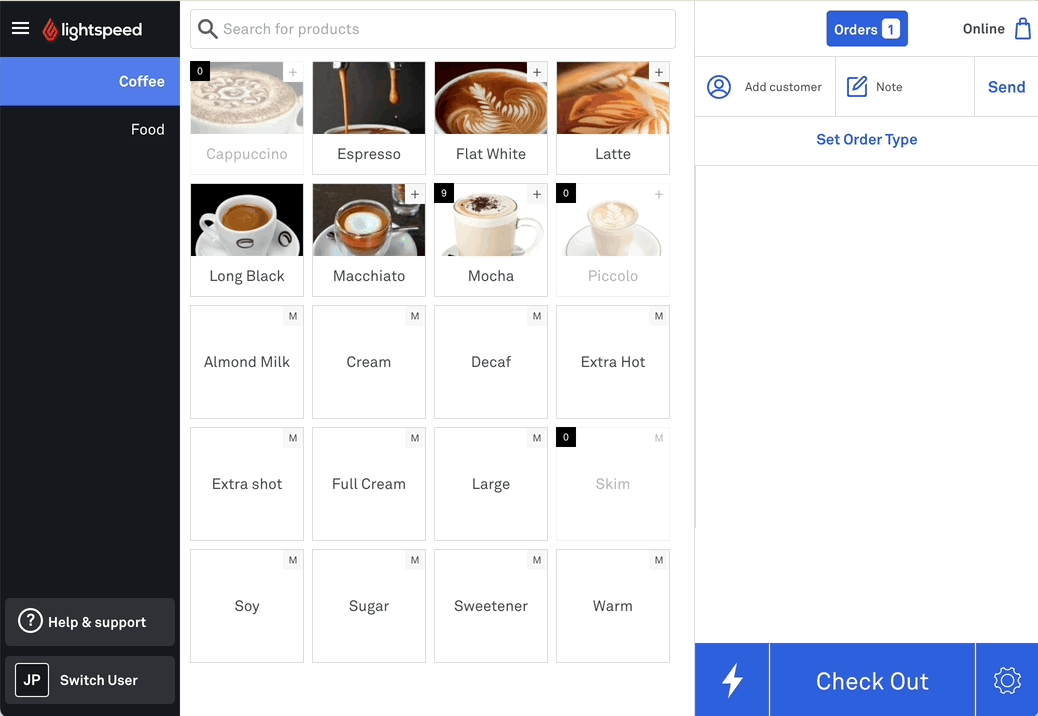Open the Set Order Type link

pos(866,140)
